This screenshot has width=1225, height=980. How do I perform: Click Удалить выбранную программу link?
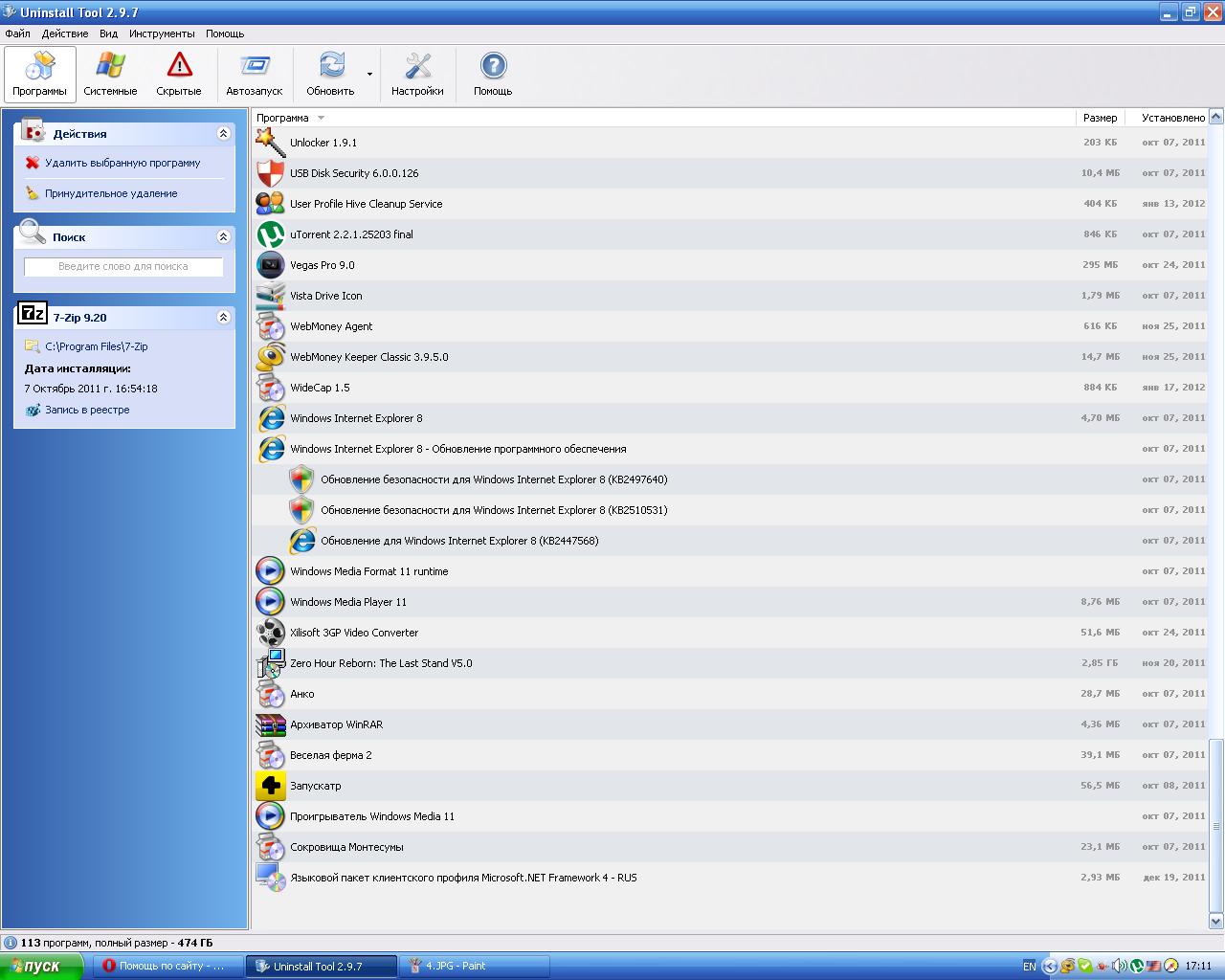122,163
